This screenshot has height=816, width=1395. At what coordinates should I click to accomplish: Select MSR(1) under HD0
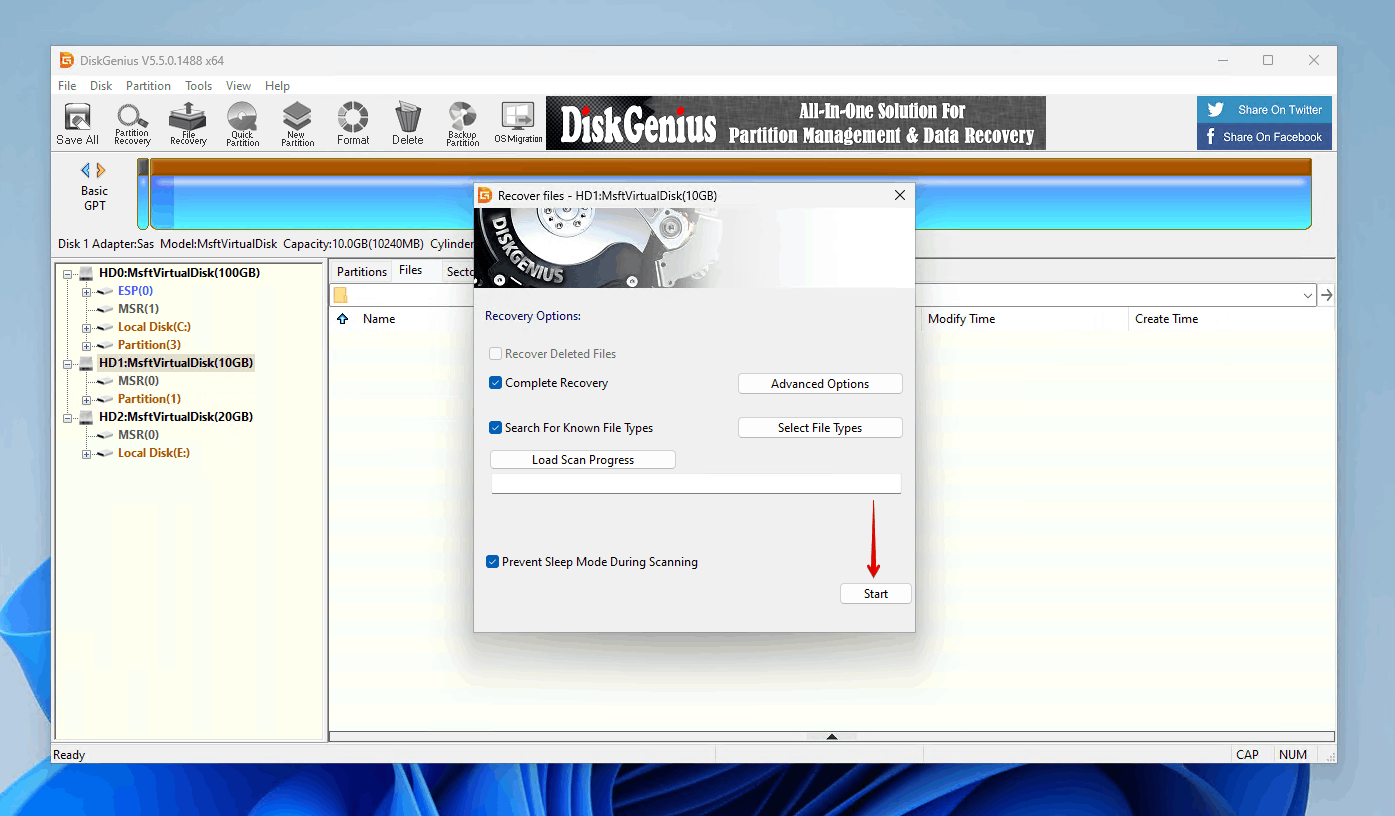pyautogui.click(x=138, y=309)
